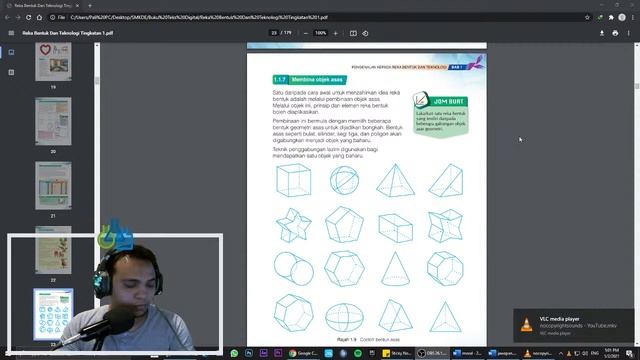Open Chrome extensions puzzle icon
This screenshot has width=640, height=360.
pos(611,17)
